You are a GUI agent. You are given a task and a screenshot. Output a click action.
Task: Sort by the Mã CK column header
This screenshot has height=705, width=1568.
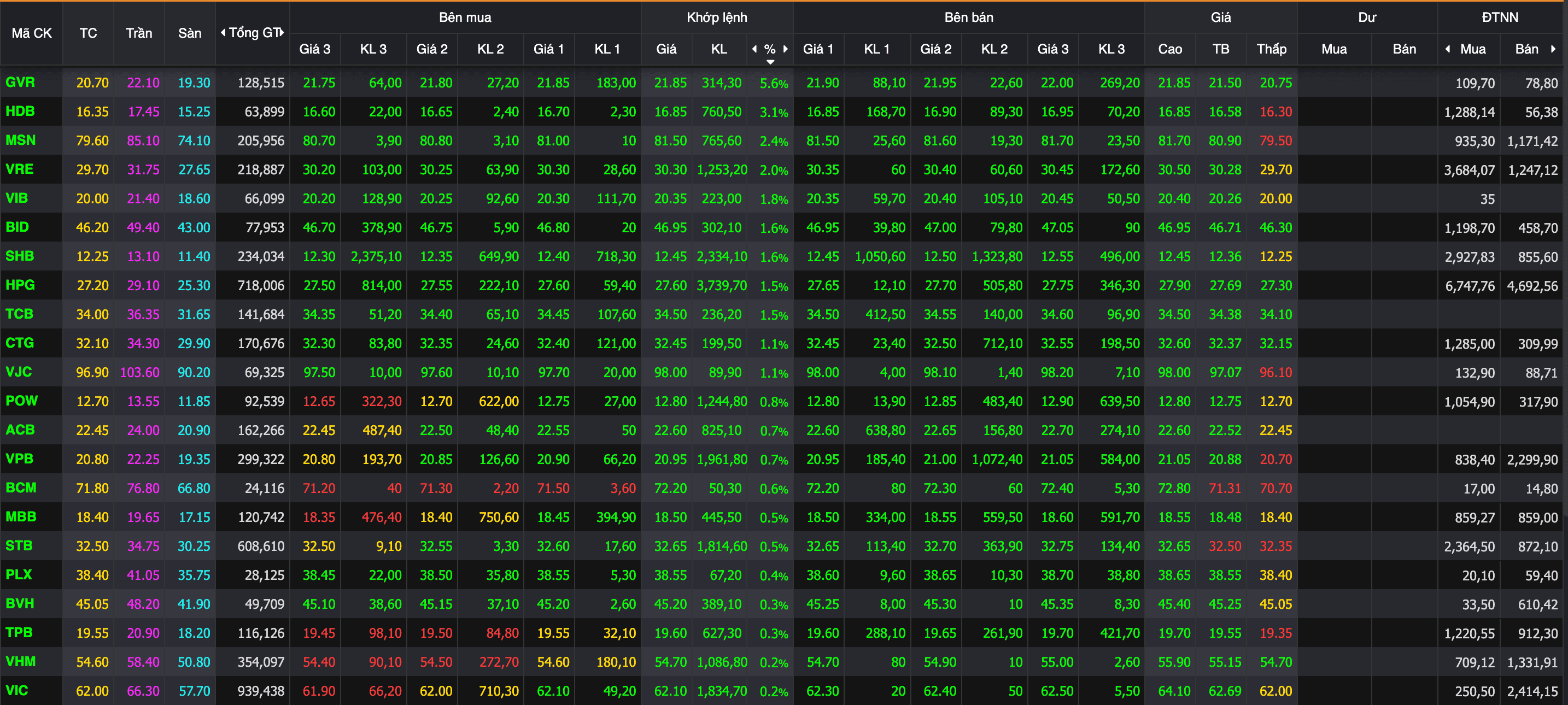point(32,33)
